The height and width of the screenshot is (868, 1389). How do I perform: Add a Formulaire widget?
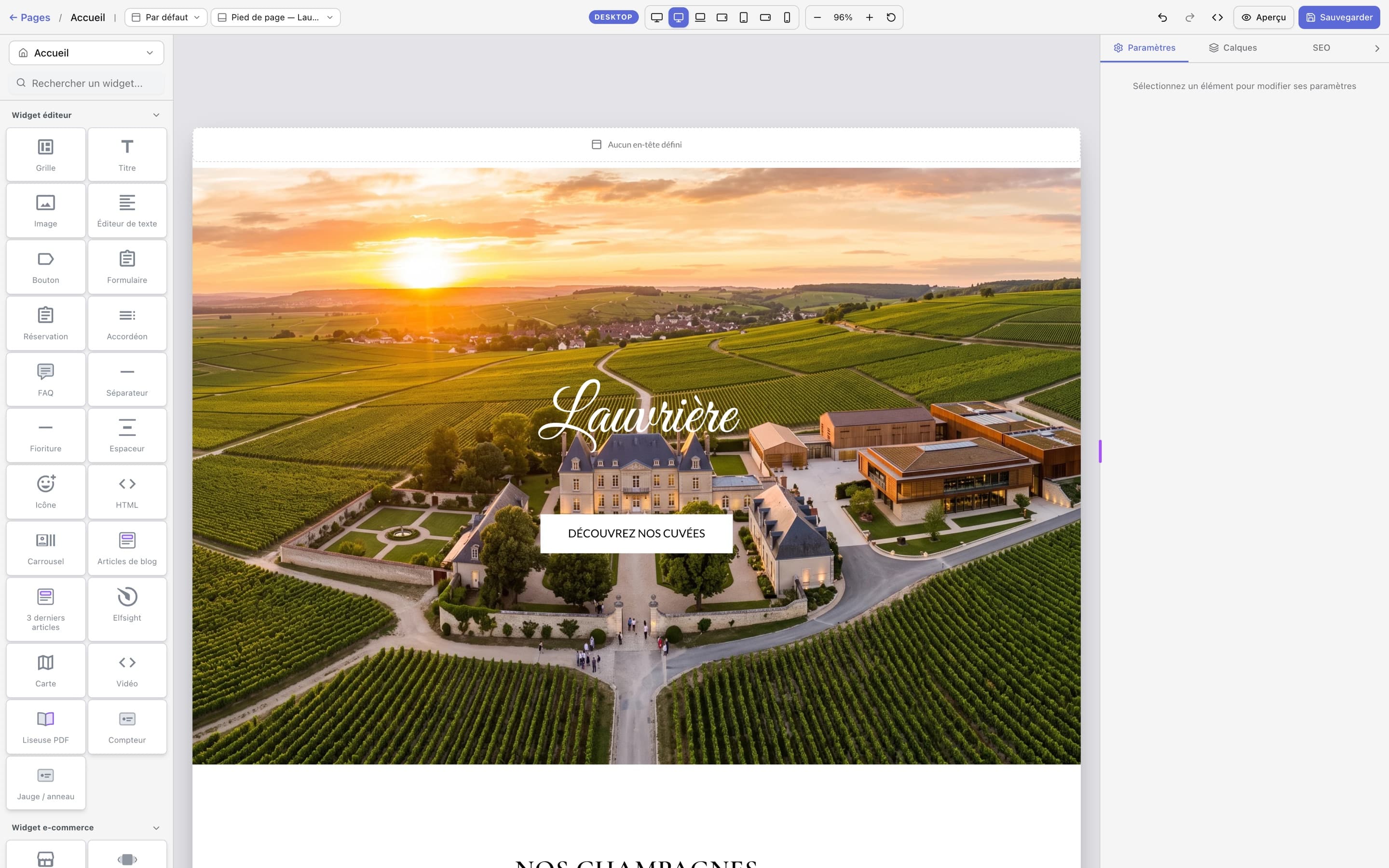coord(127,267)
